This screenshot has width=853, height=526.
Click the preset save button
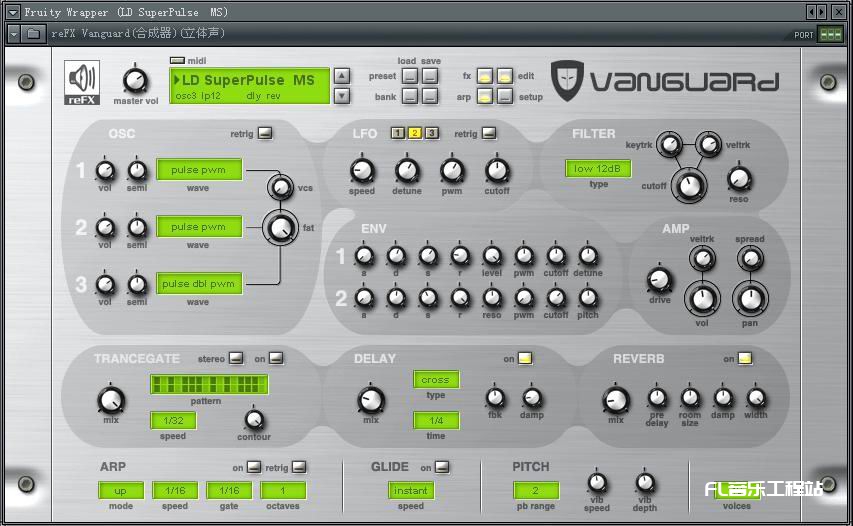430,76
